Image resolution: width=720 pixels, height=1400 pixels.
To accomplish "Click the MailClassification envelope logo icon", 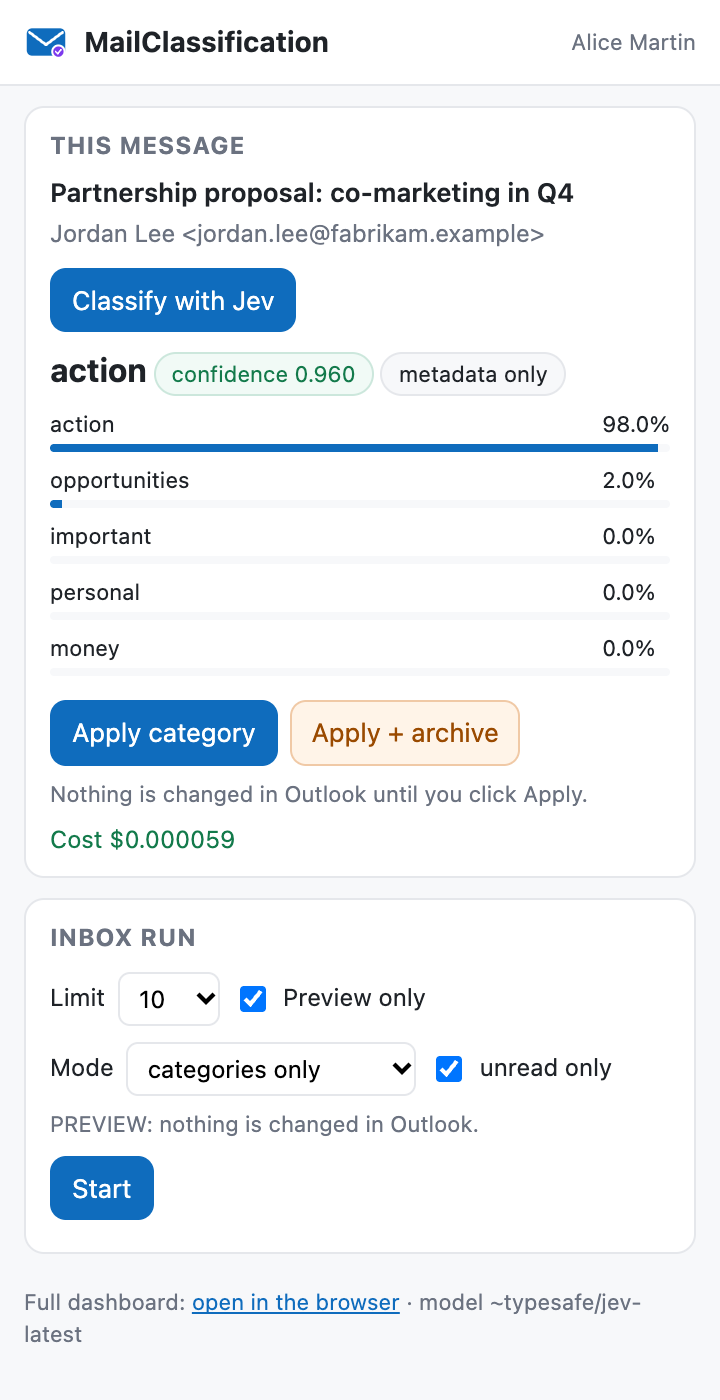I will (x=46, y=42).
